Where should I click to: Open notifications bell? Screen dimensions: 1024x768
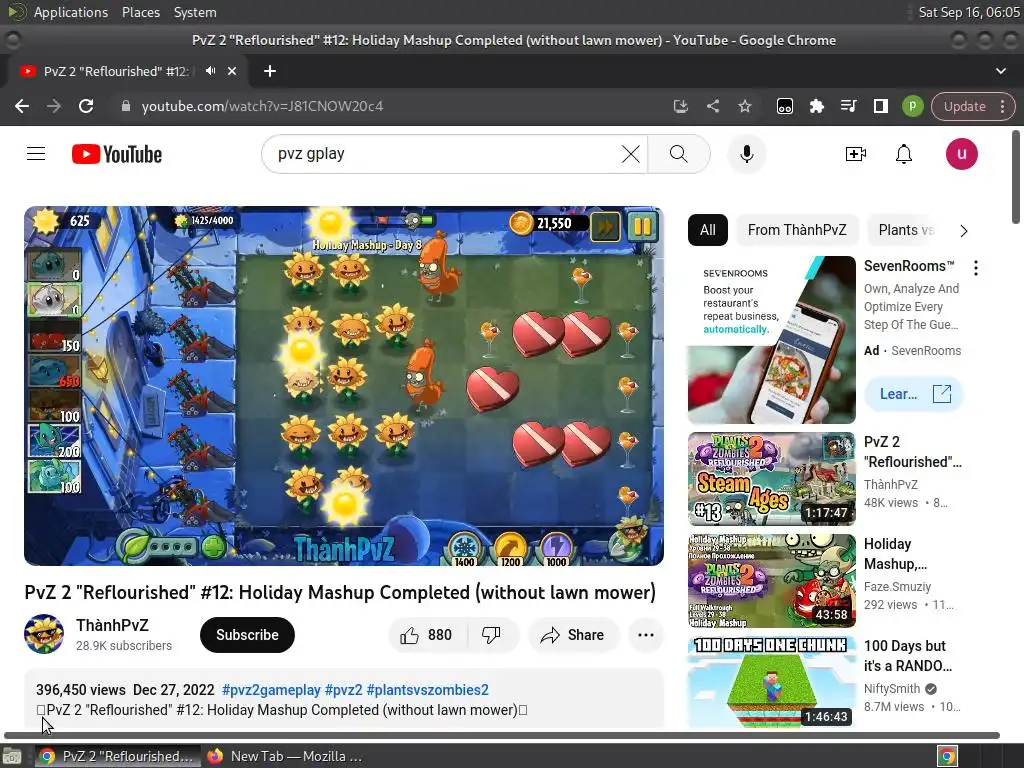tap(904, 154)
